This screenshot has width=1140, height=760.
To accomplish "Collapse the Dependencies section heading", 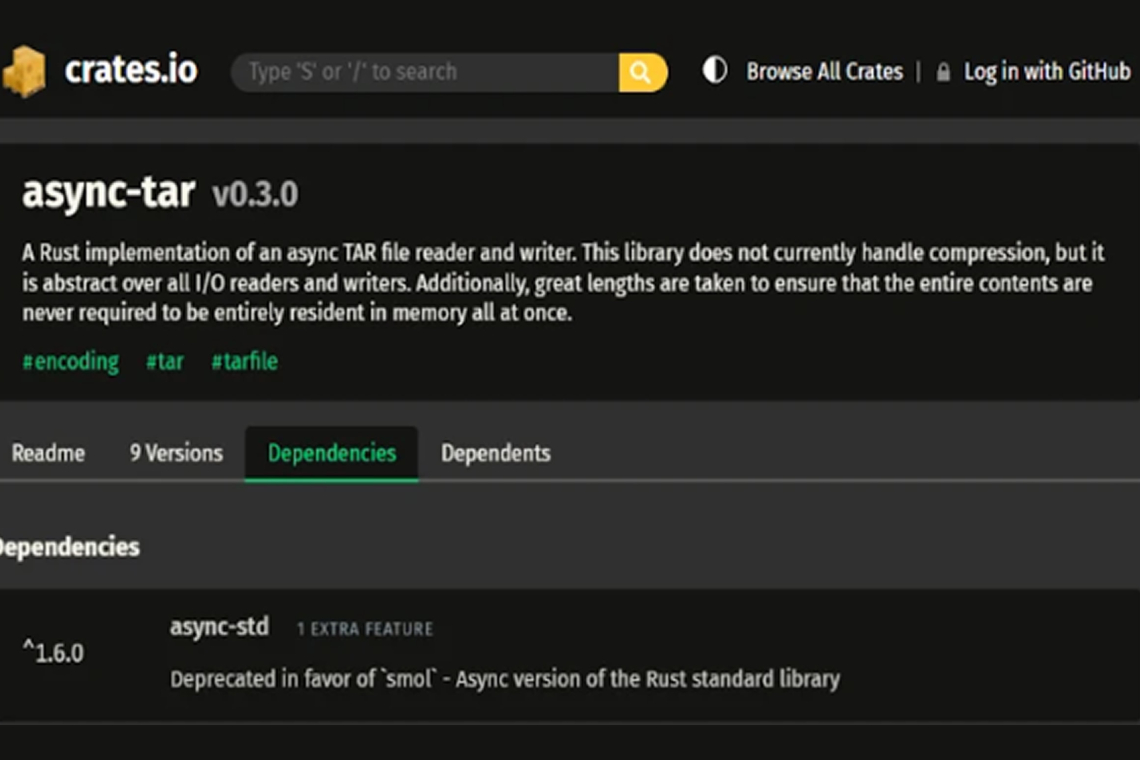I will tap(70, 547).
